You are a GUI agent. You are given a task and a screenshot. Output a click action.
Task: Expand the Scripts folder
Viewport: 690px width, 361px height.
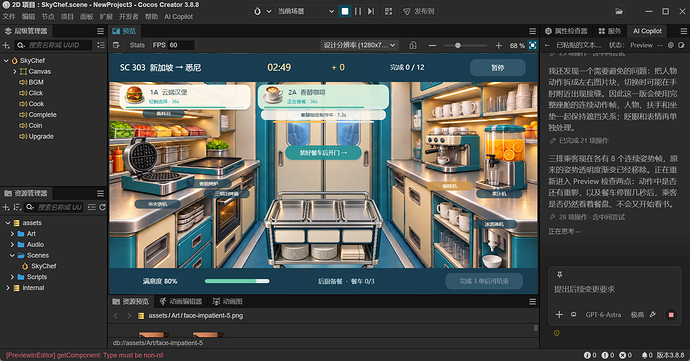point(12,277)
